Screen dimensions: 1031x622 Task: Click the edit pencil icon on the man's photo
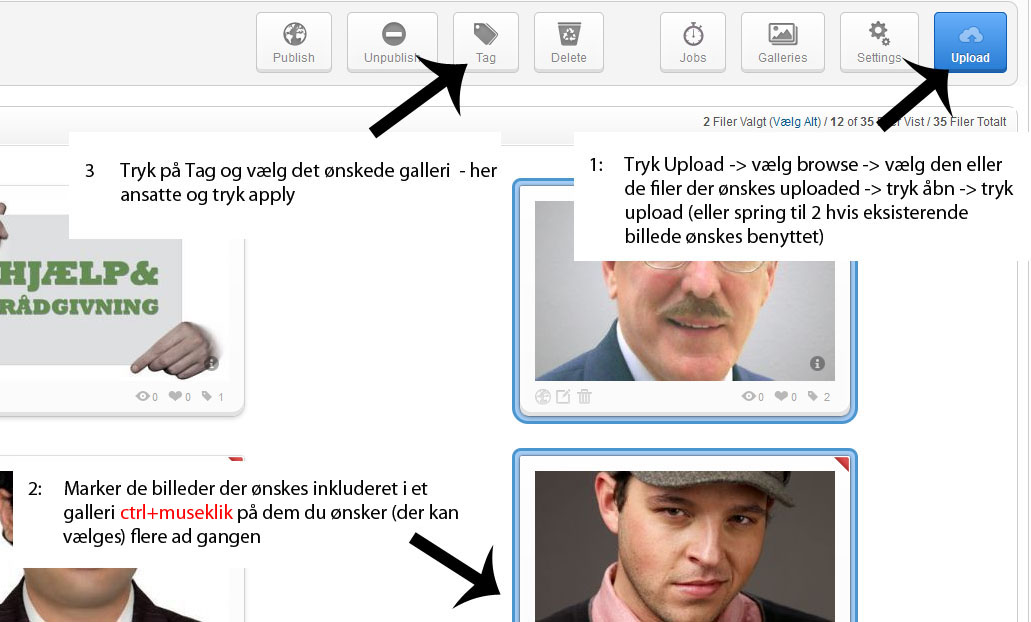coord(563,396)
